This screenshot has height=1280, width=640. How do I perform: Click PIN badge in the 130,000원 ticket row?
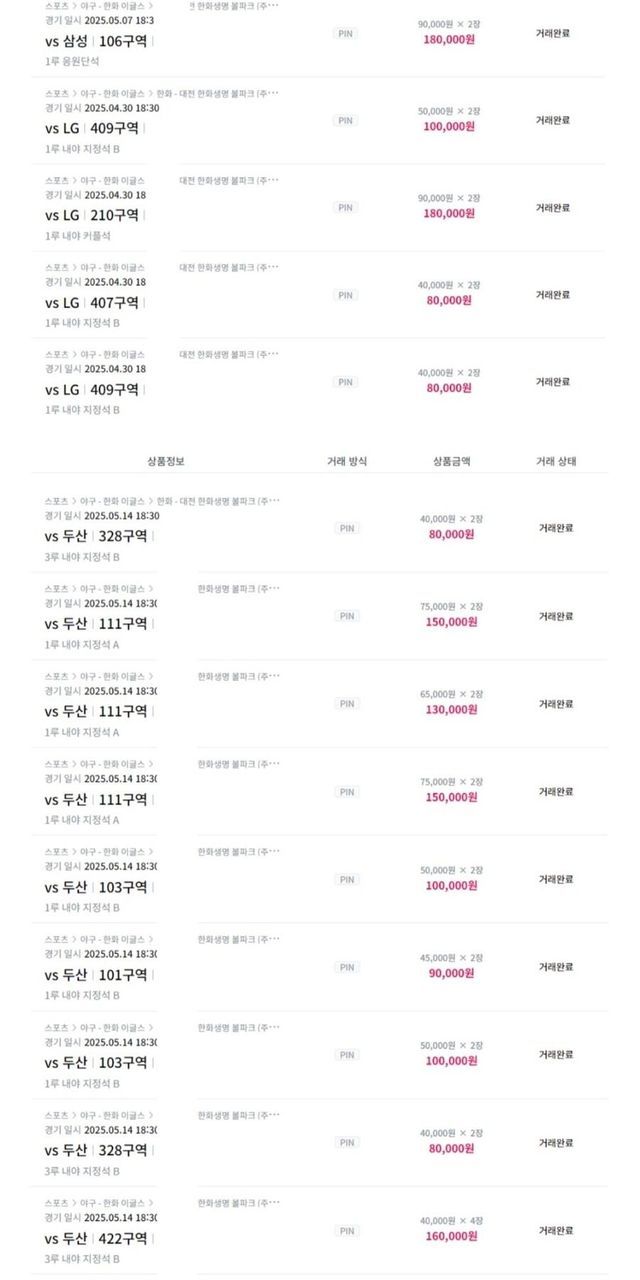click(346, 704)
